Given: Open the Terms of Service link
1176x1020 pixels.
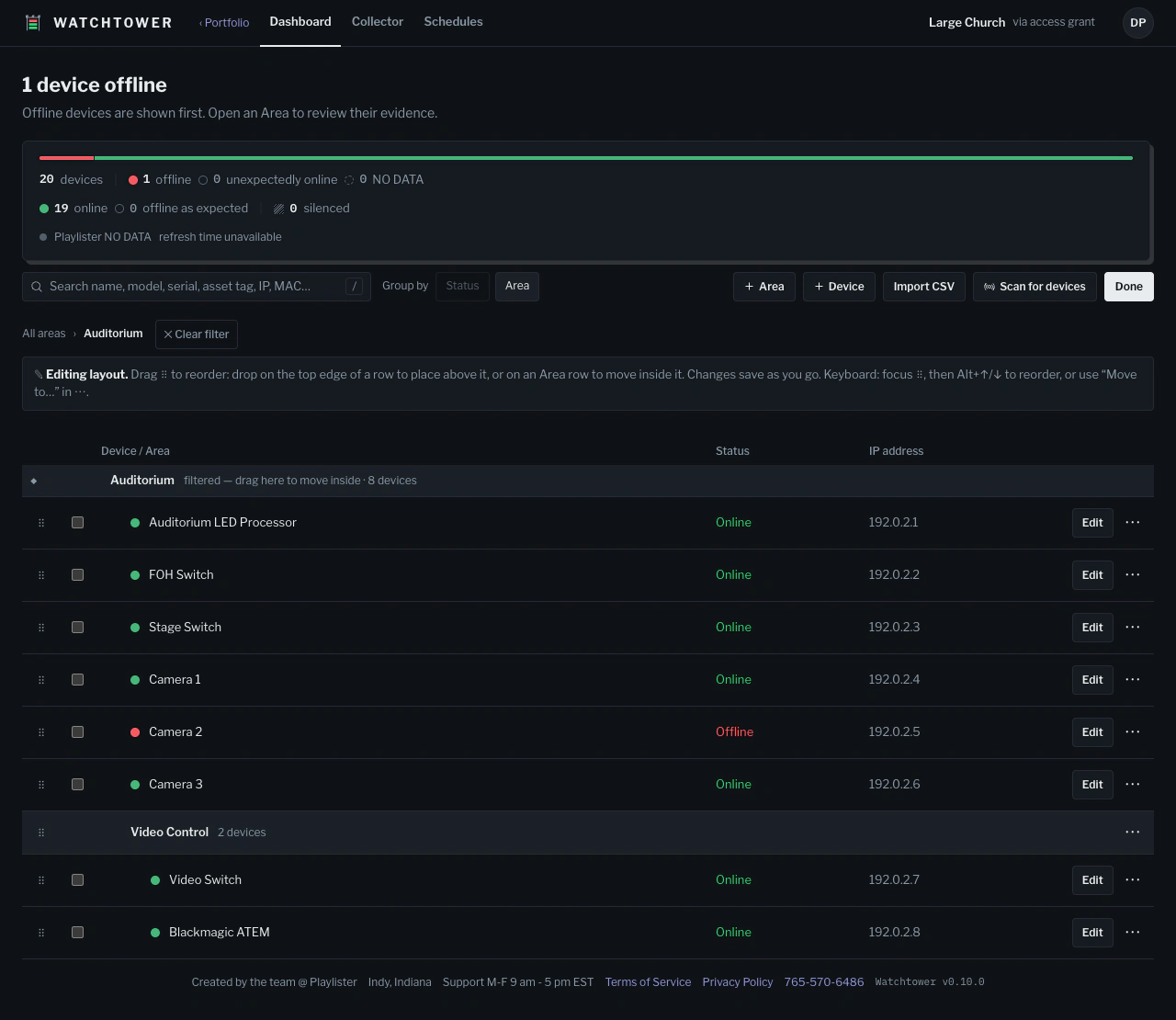Looking at the screenshot, I should point(648,982).
